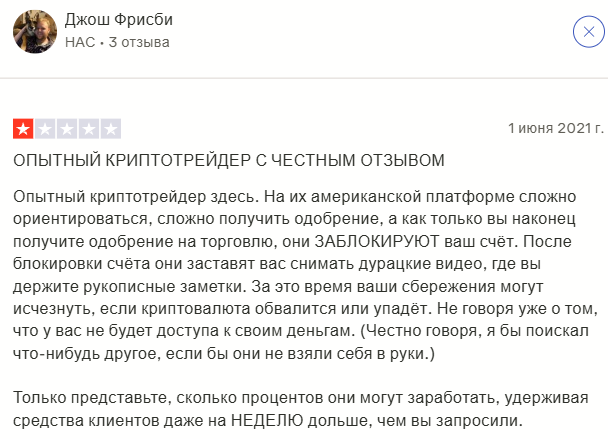Close the review with the circled X
Screen dimensions: 608x439
click(x=587, y=31)
